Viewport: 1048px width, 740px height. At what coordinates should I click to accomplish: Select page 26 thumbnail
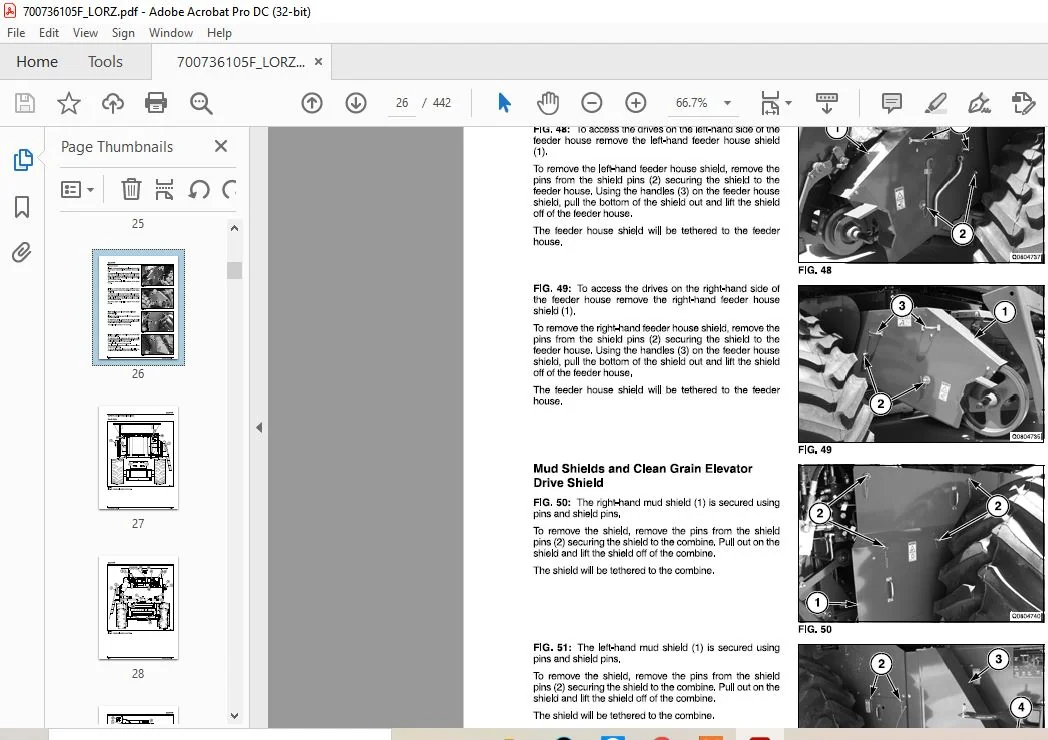click(138, 307)
